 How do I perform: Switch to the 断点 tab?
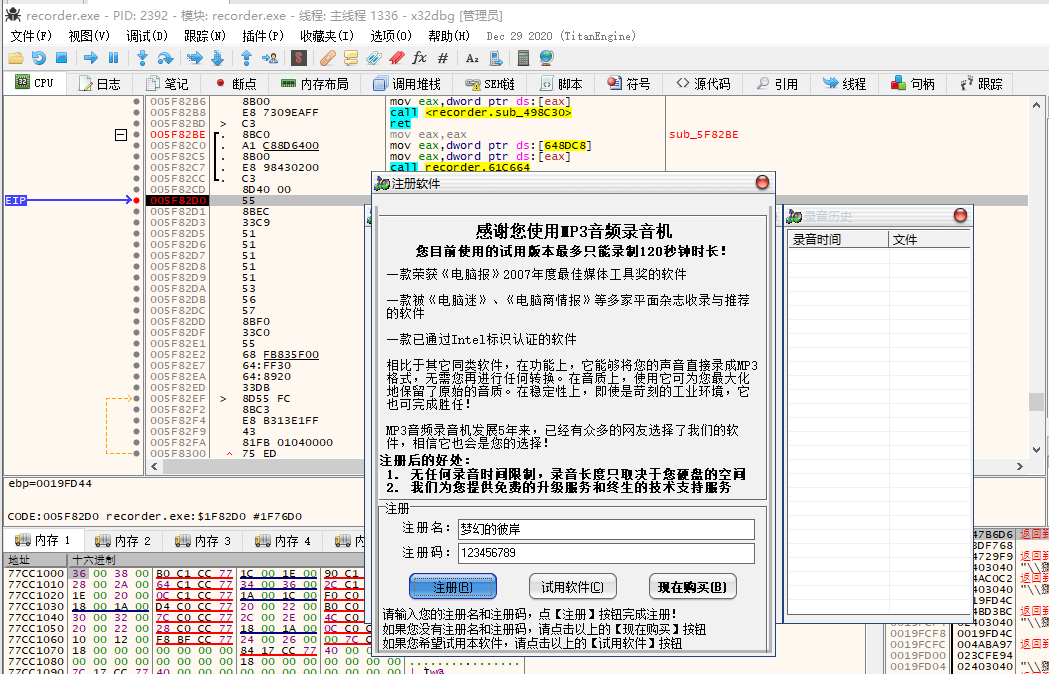(236, 84)
